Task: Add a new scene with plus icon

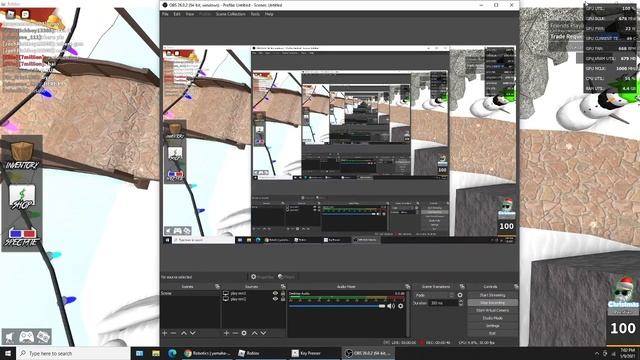Action: 164,333
